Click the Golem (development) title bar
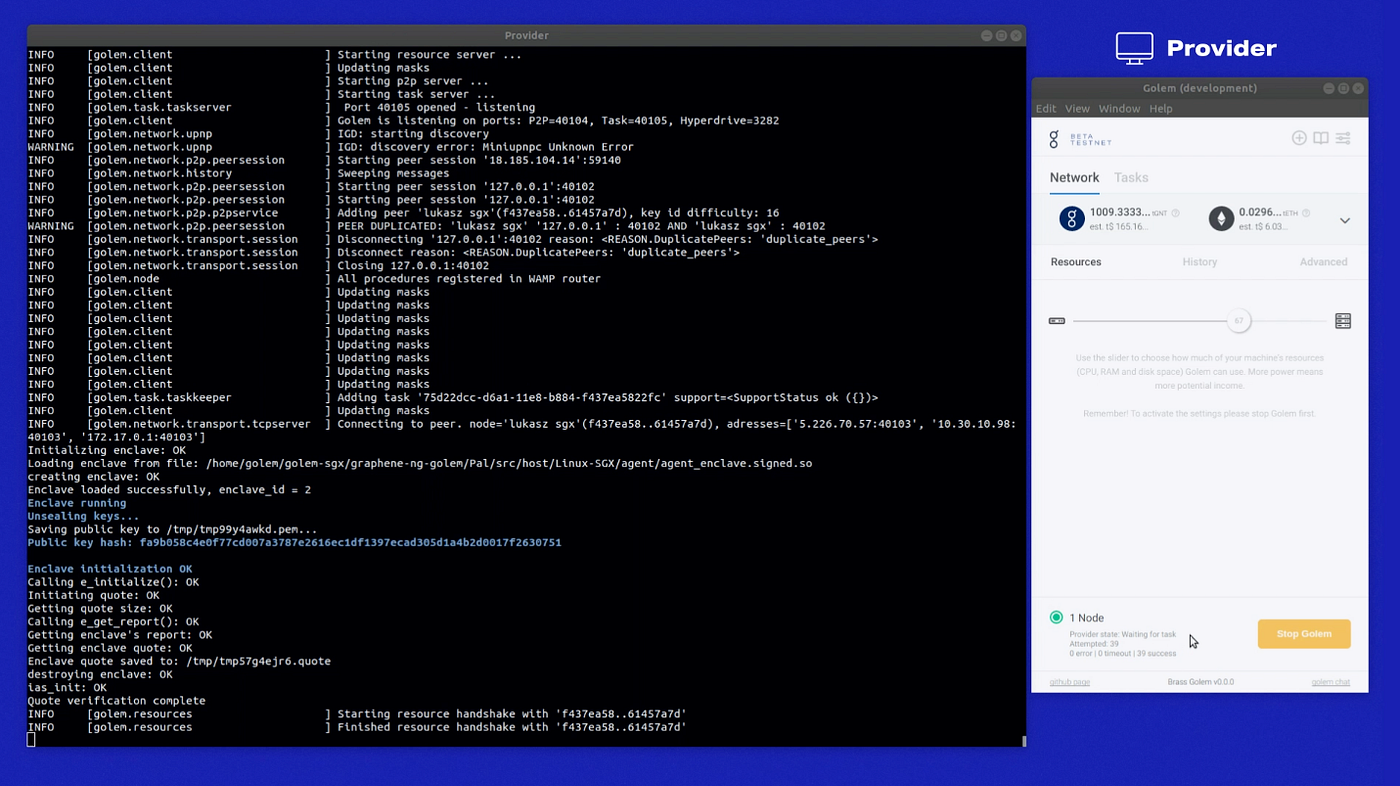Image resolution: width=1400 pixels, height=786 pixels. [x=1200, y=88]
